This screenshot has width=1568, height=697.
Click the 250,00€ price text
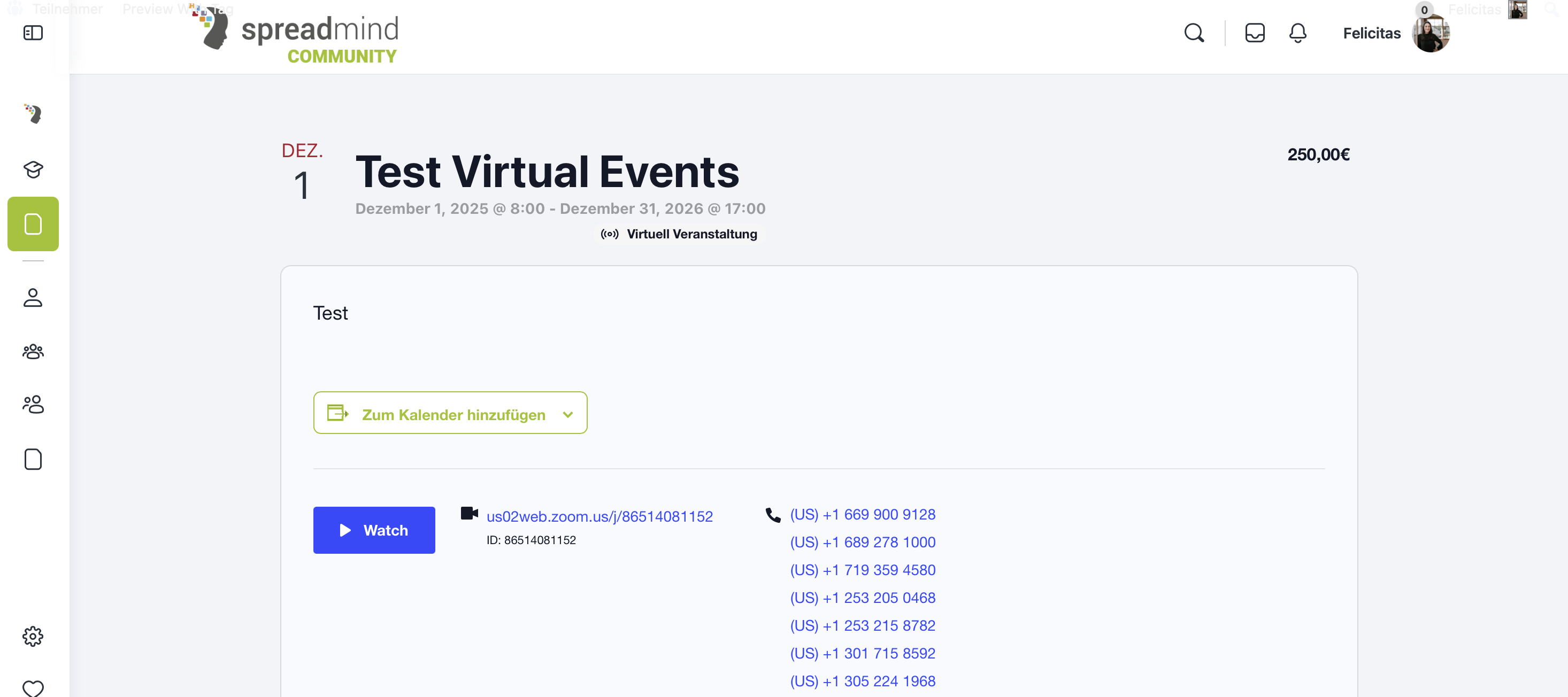pos(1318,155)
